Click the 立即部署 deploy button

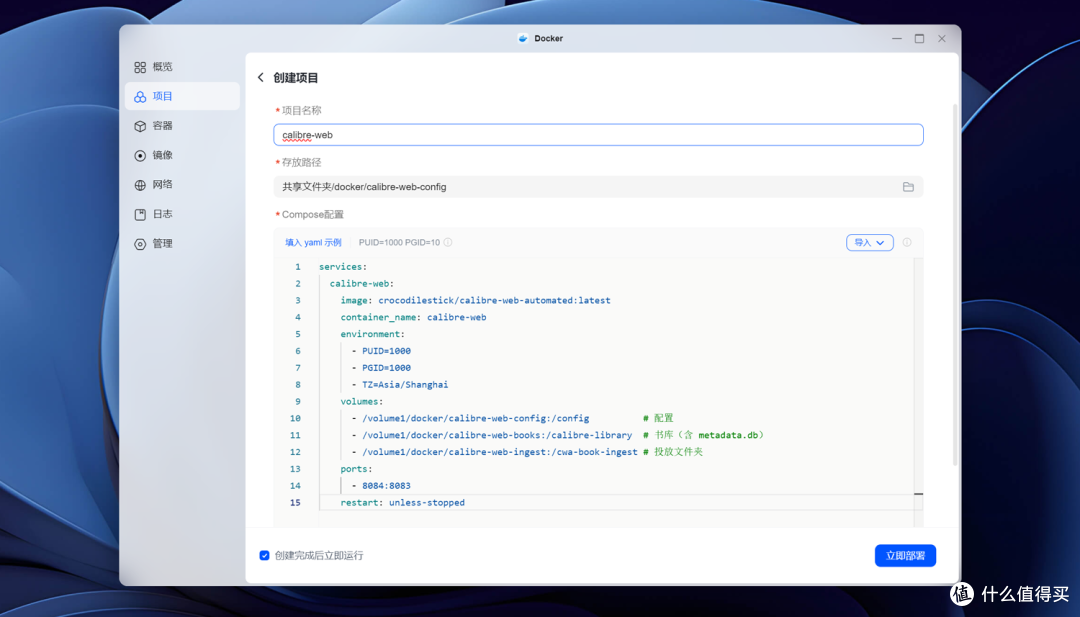(905, 555)
